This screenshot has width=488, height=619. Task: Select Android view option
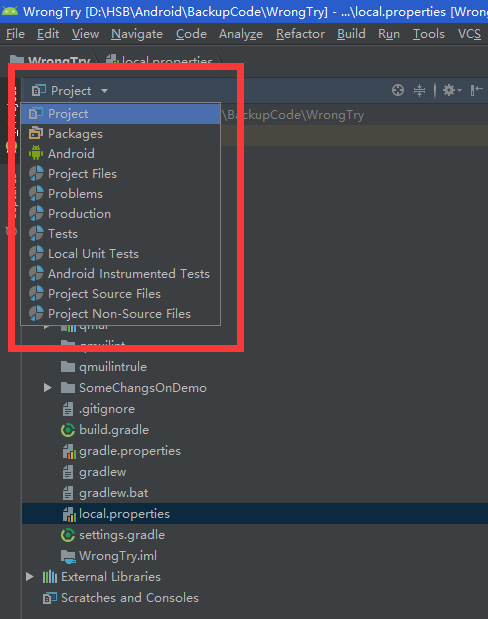coord(120,154)
